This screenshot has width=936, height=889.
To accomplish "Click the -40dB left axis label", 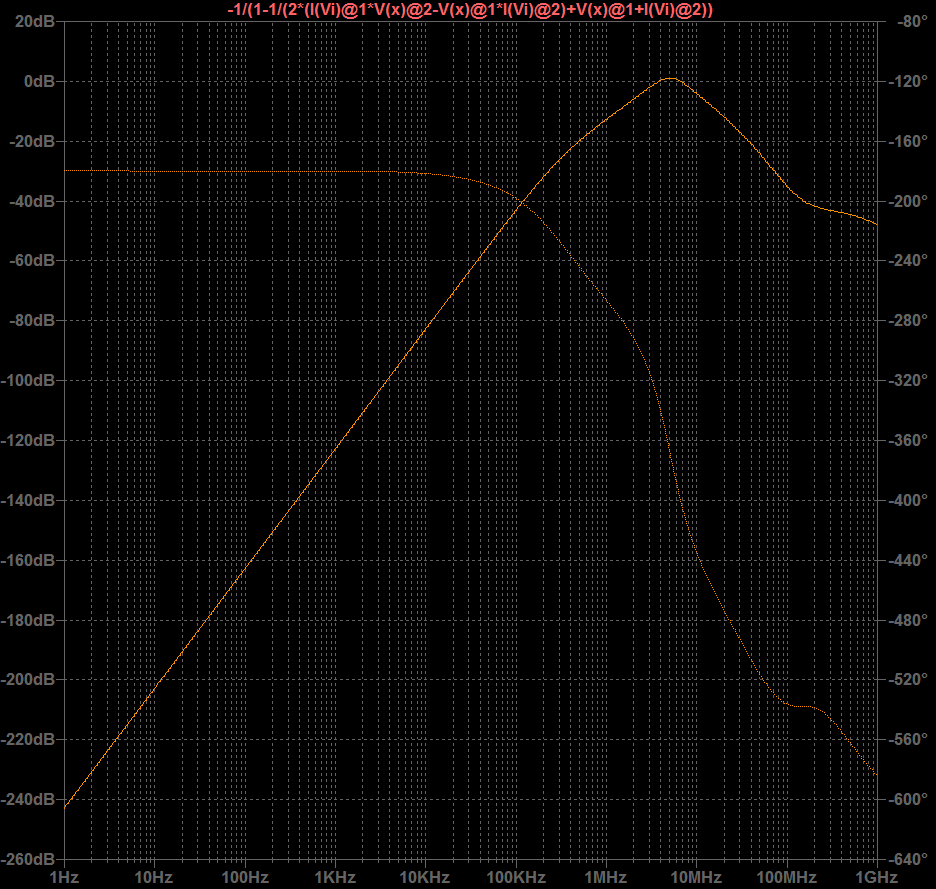I will 32,201.
